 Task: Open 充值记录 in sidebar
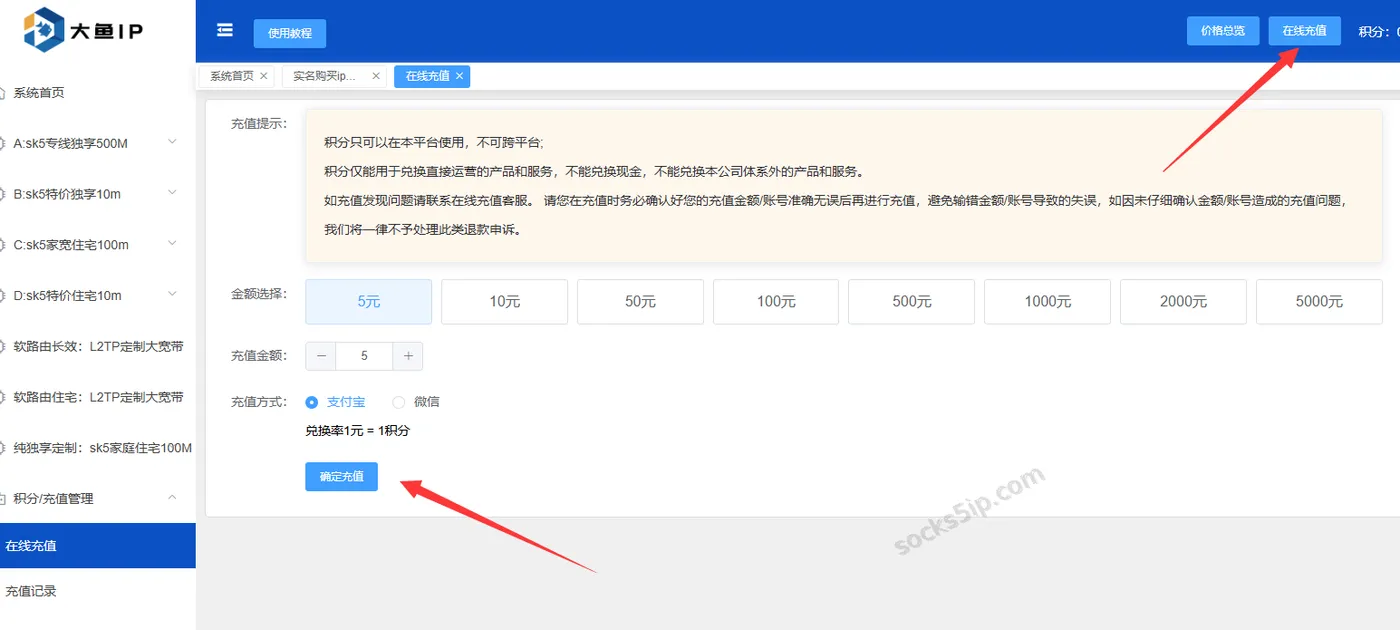(97, 591)
